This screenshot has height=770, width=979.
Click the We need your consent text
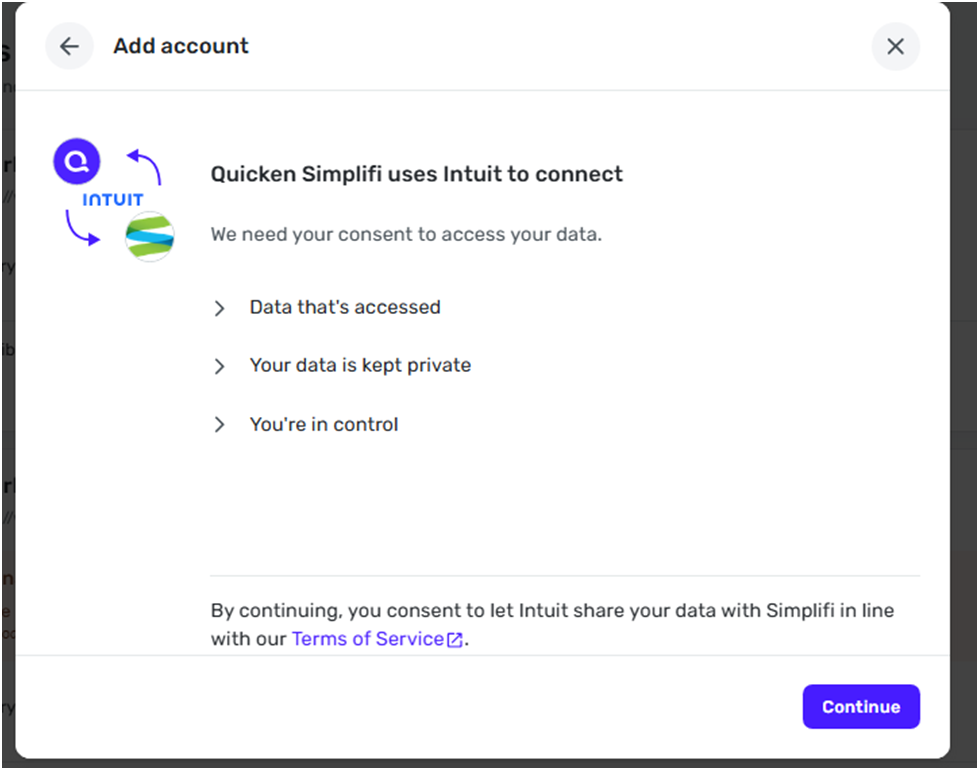[x=406, y=235]
